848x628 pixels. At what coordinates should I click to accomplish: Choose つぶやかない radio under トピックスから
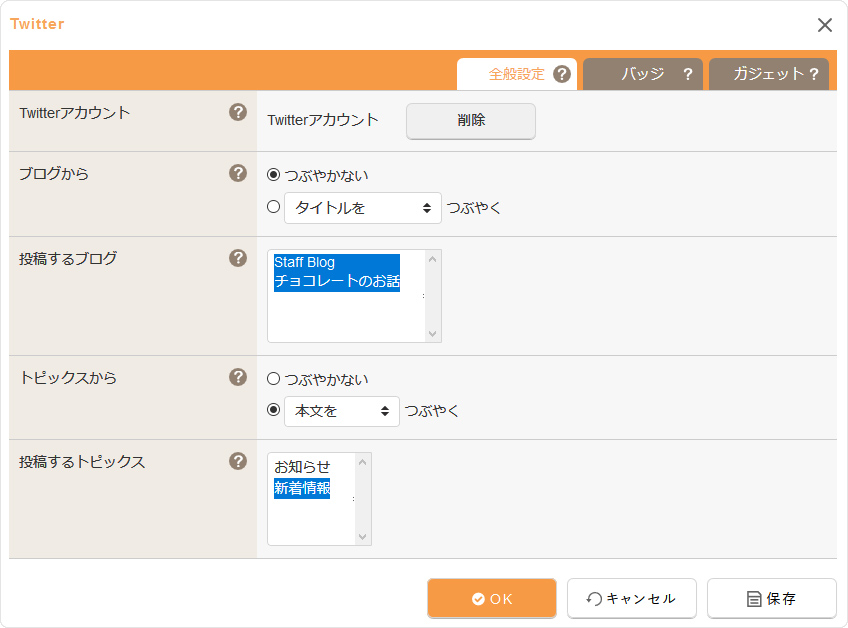coord(274,379)
